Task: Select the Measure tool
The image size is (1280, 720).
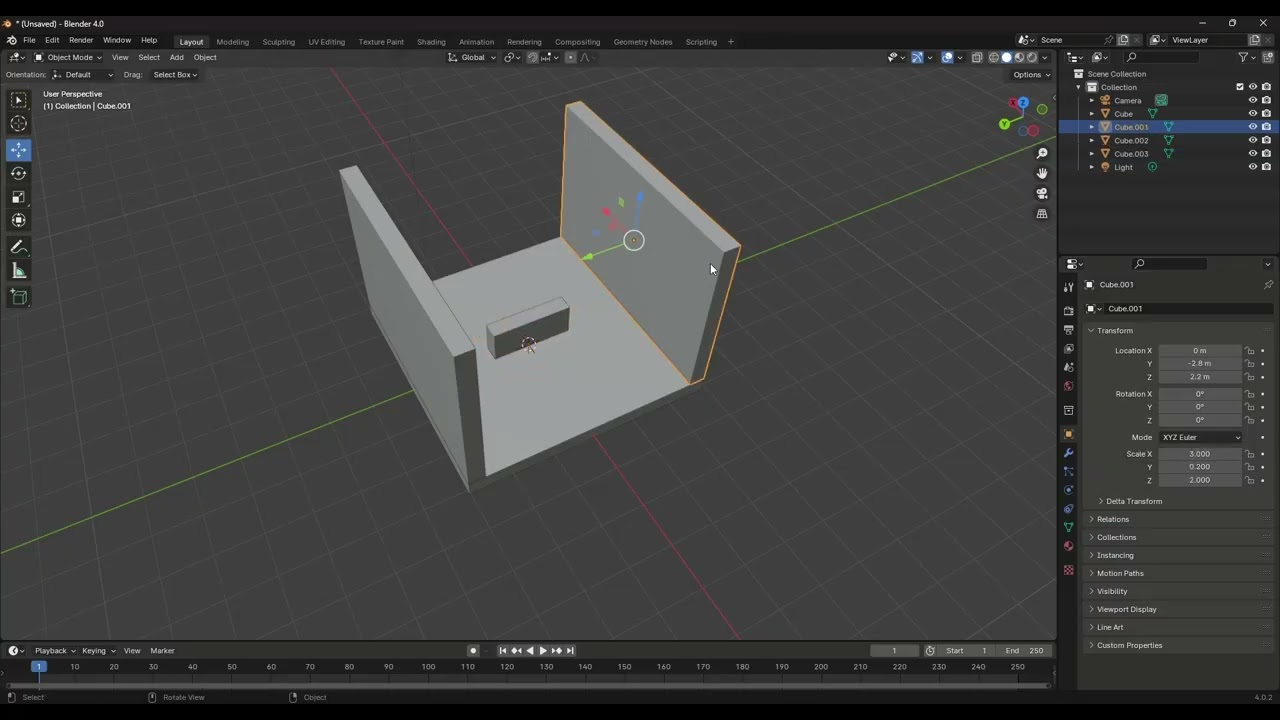Action: 18,271
